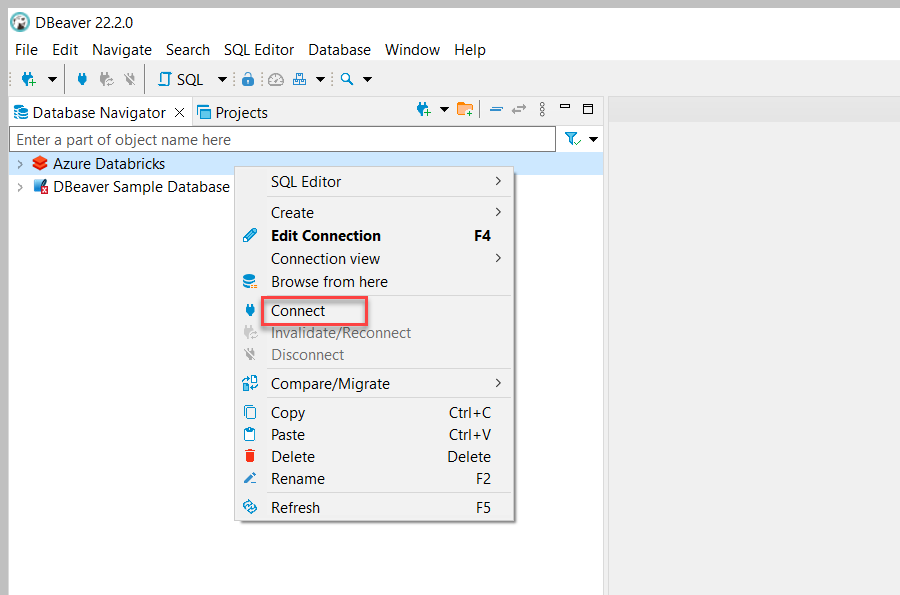
Task: Toggle Link with Editor arrows icon
Action: pos(519,109)
